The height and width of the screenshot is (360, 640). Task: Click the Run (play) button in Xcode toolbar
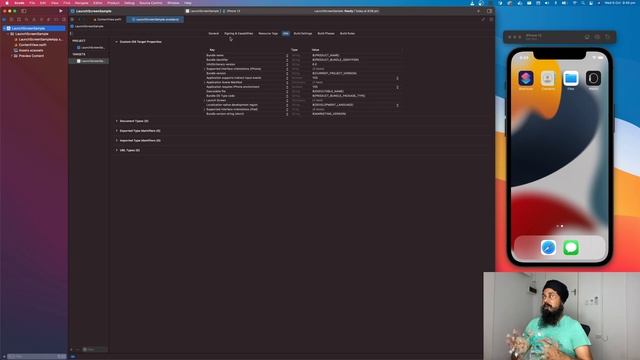pyautogui.click(x=61, y=11)
